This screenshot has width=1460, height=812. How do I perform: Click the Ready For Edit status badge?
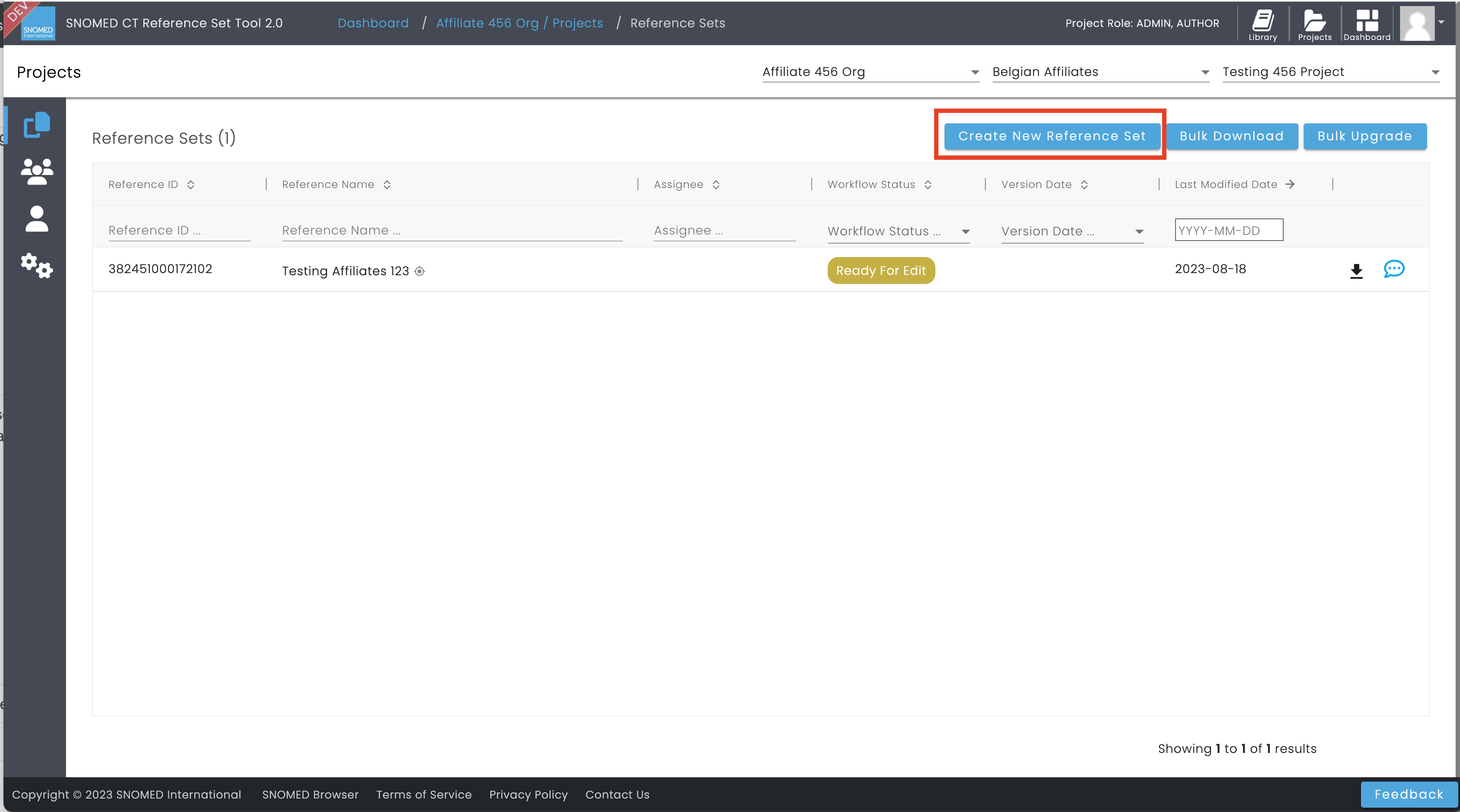(x=881, y=271)
